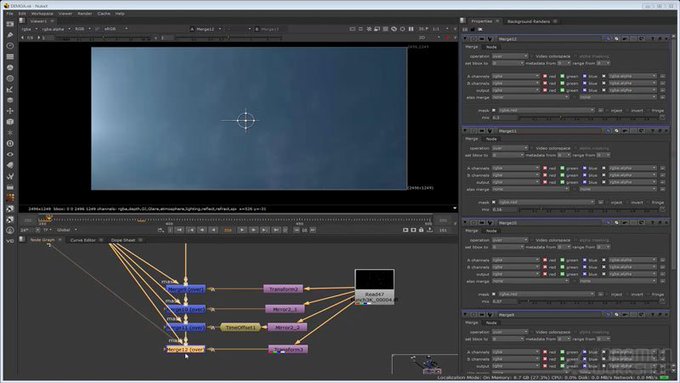Open the Draw nodes toolbar icon

[10, 35]
